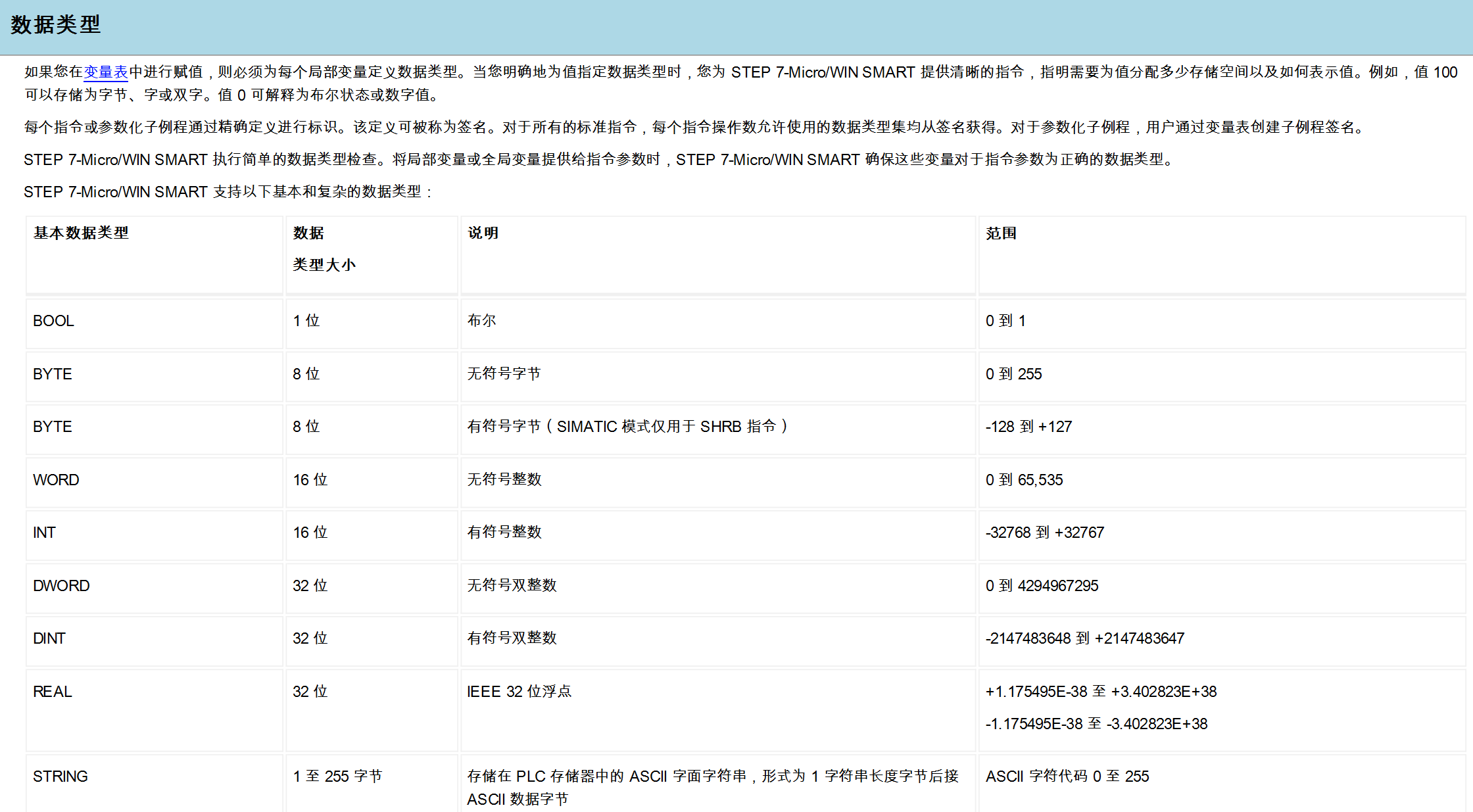Click the STRING data type row
The image size is (1473, 812).
[60, 776]
